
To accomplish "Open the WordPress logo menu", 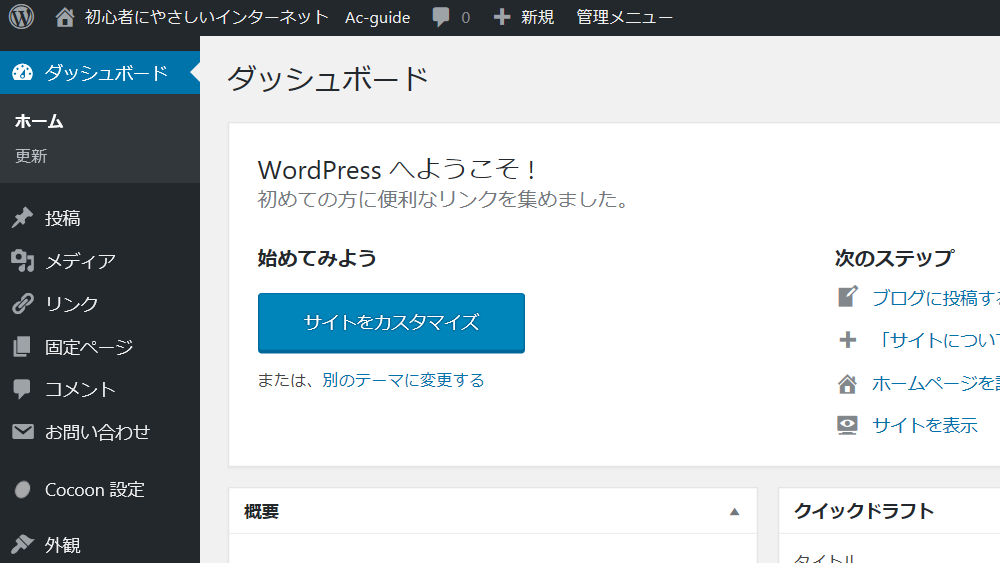I will pyautogui.click(x=21, y=17).
